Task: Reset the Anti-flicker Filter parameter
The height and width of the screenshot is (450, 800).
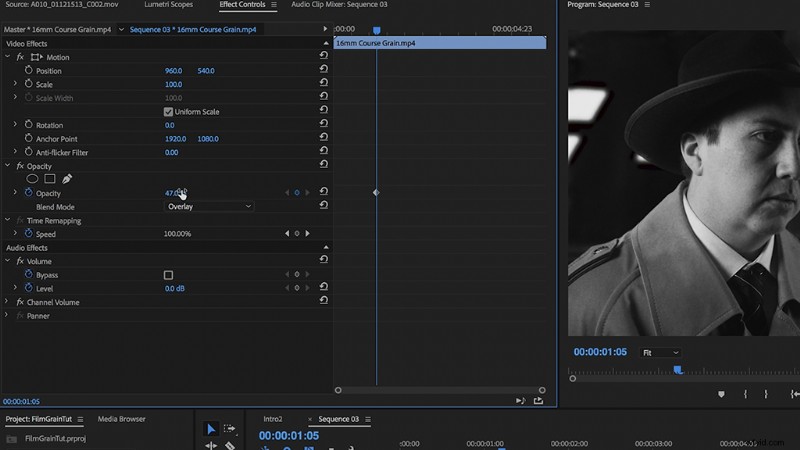Action: 323,151
